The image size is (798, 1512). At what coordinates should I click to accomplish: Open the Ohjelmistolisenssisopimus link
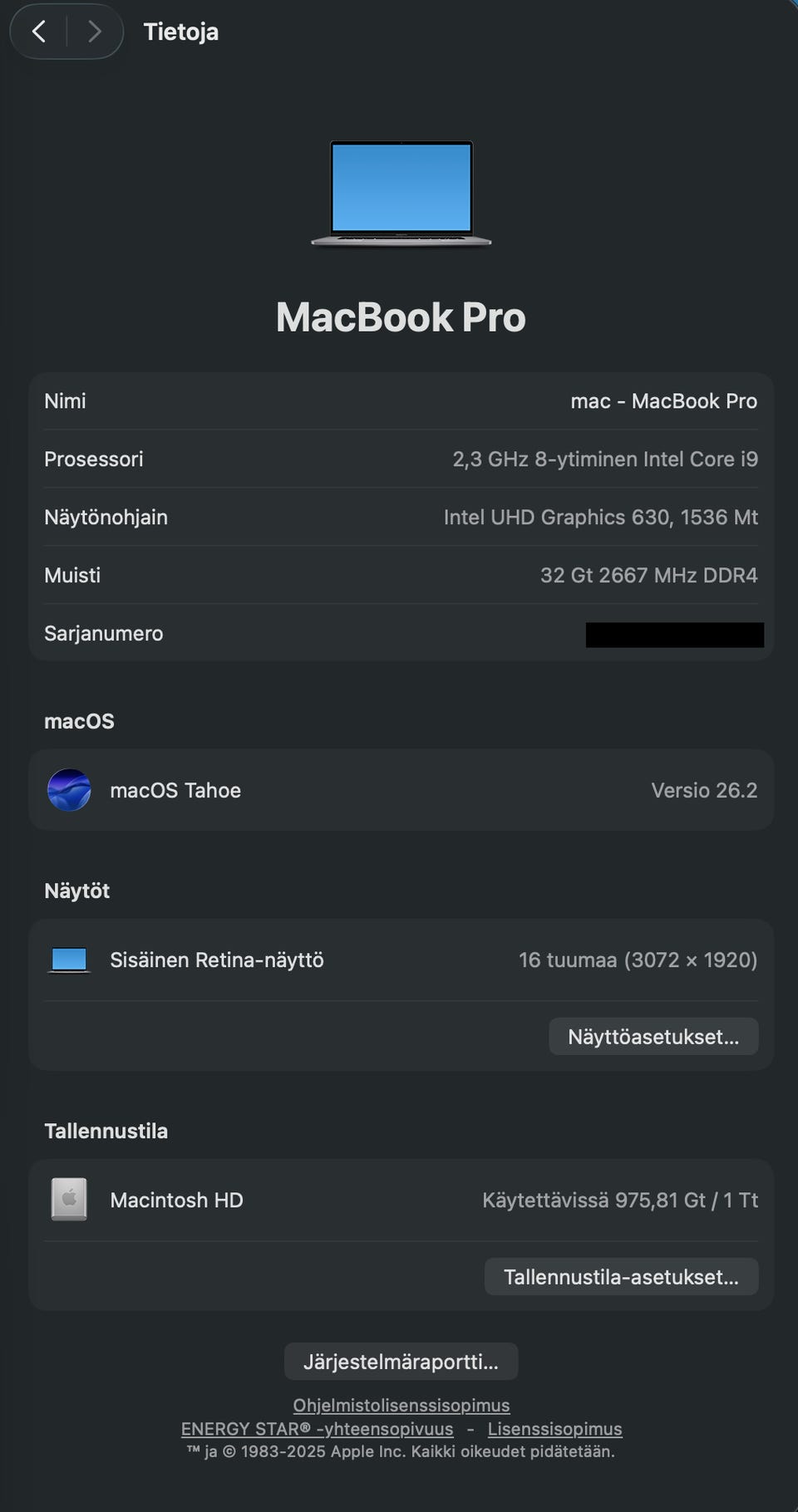[401, 1405]
